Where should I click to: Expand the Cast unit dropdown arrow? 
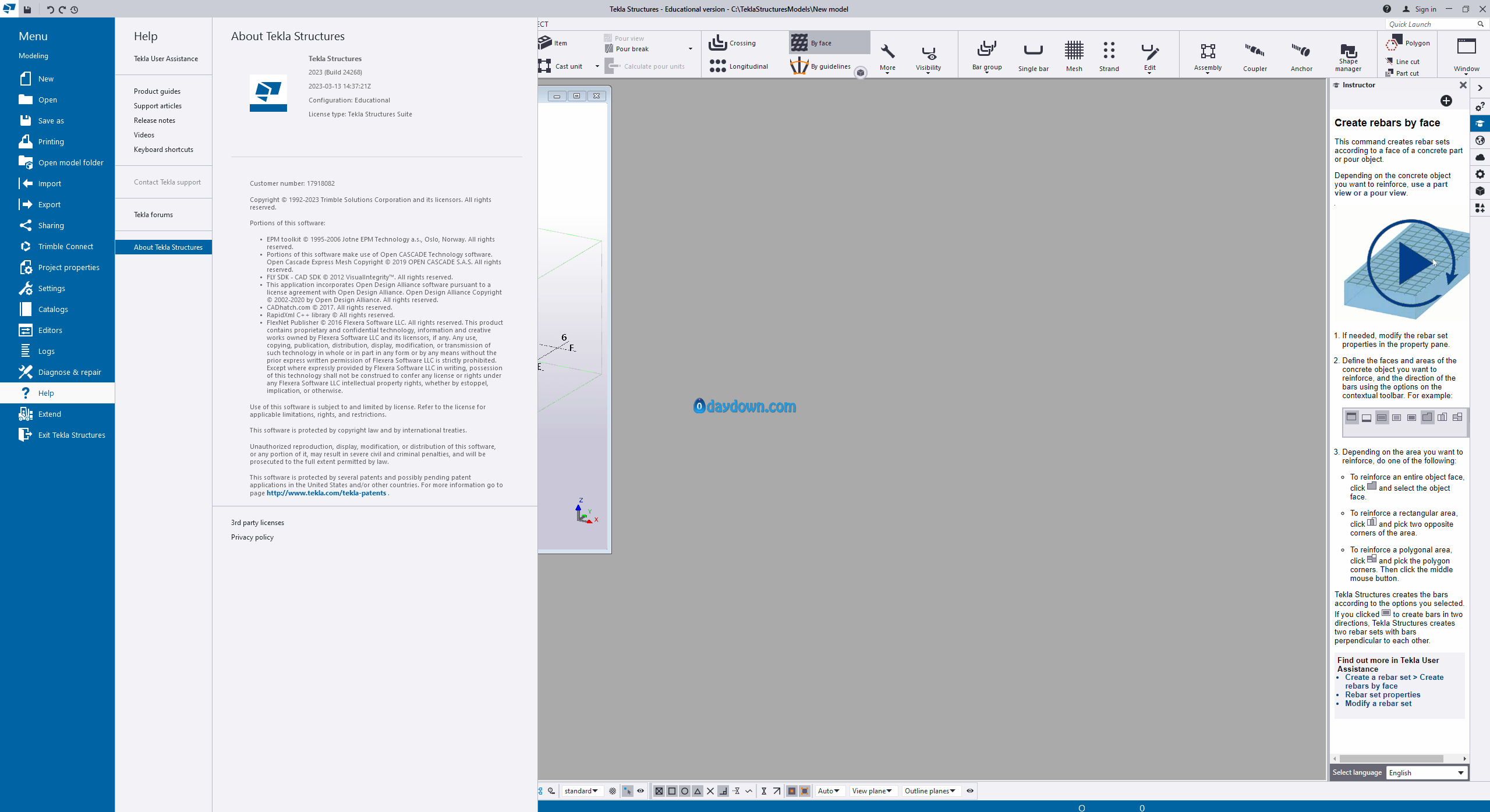(x=597, y=66)
